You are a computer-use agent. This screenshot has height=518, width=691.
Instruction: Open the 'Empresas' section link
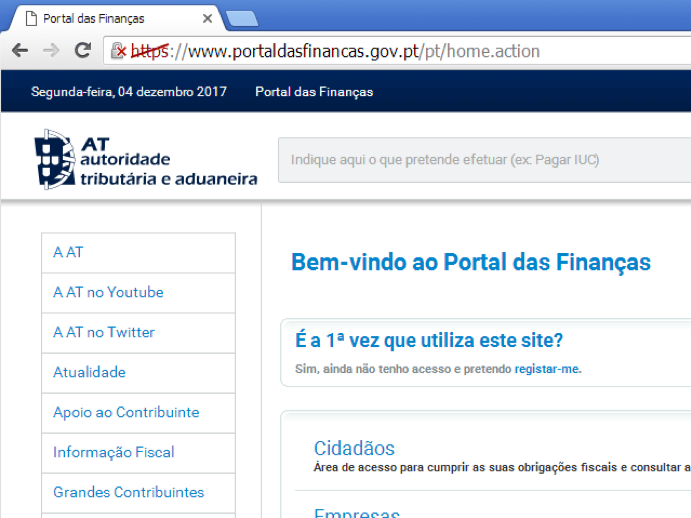point(357,513)
